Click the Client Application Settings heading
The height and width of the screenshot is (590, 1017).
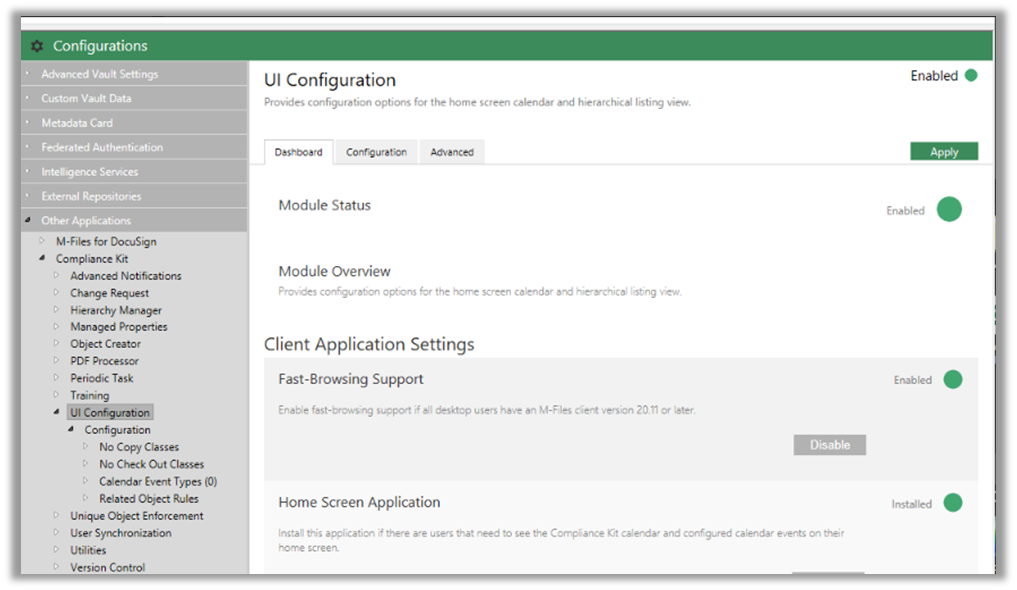click(x=369, y=344)
